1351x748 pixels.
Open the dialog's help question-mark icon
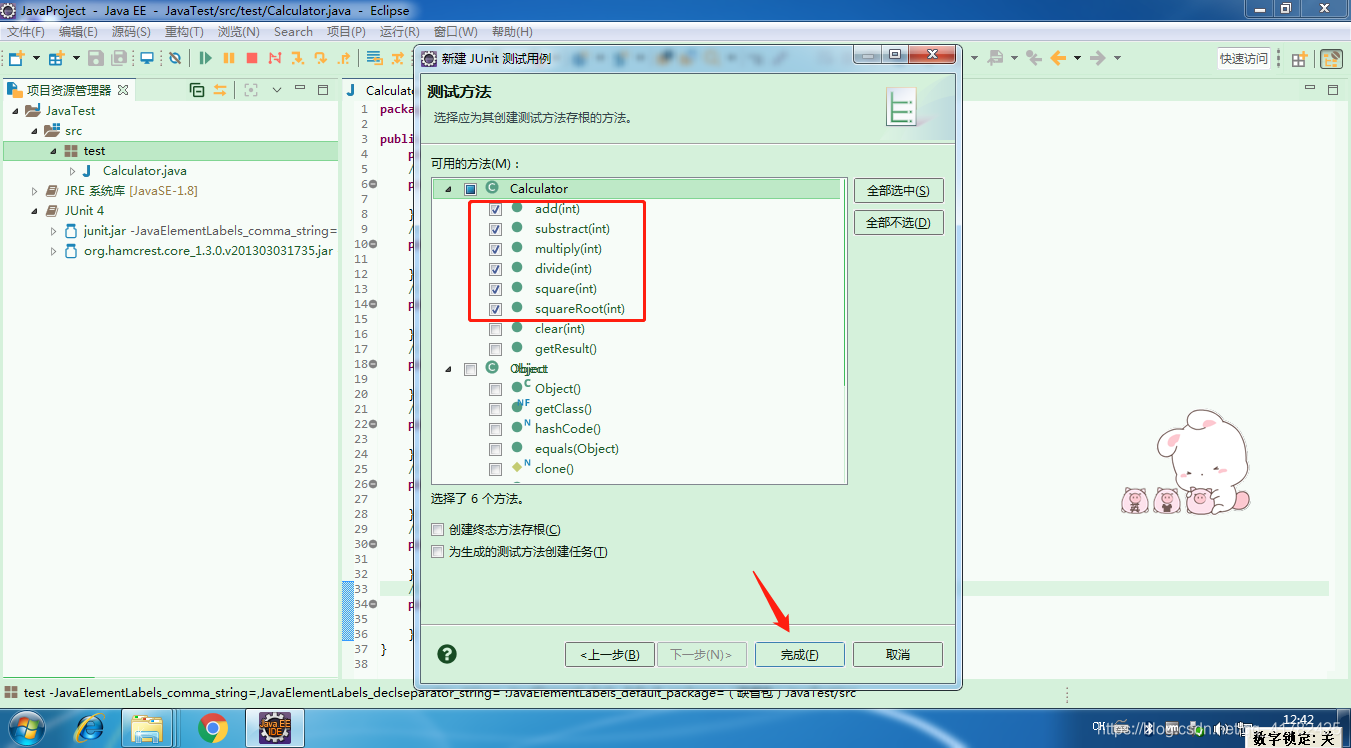coord(447,654)
